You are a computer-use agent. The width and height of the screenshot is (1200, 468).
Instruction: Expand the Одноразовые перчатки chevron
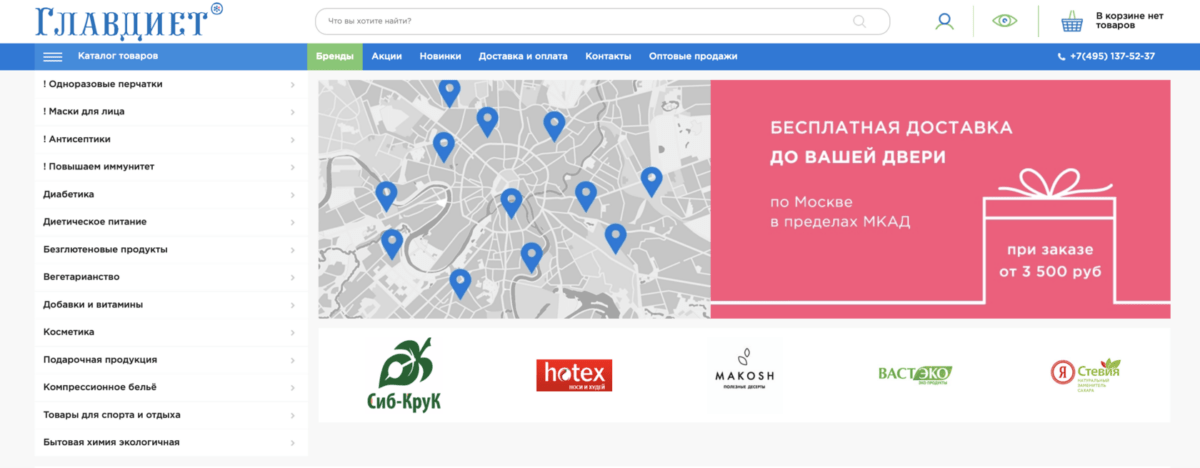(292, 85)
